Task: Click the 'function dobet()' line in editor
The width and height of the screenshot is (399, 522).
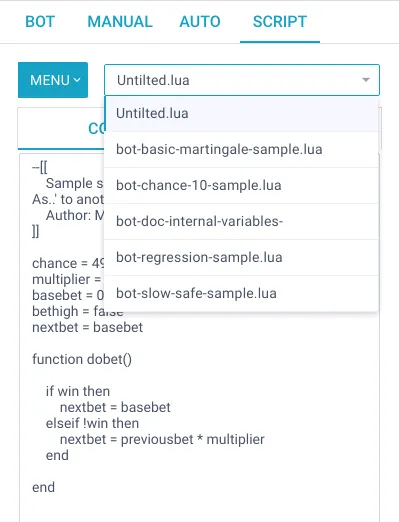Action: (82, 359)
